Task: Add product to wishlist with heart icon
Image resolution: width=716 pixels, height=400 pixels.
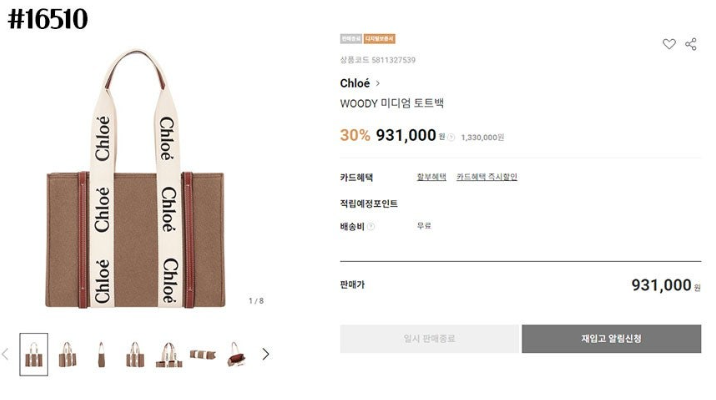Action: [x=669, y=44]
